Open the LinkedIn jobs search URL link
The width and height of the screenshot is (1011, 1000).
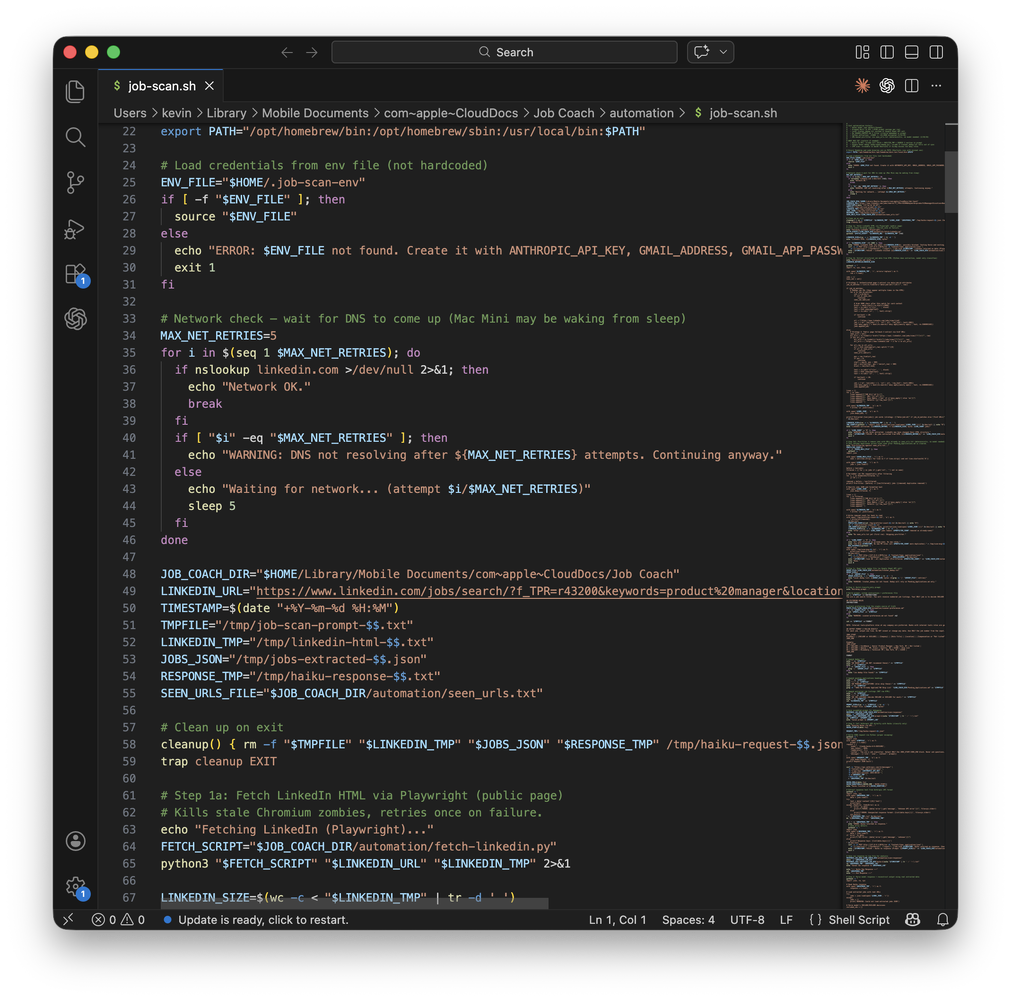pyautogui.click(x=549, y=591)
